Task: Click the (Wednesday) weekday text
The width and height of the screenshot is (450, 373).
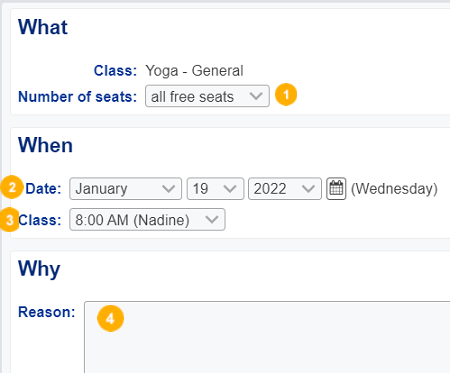Action: [x=394, y=189]
